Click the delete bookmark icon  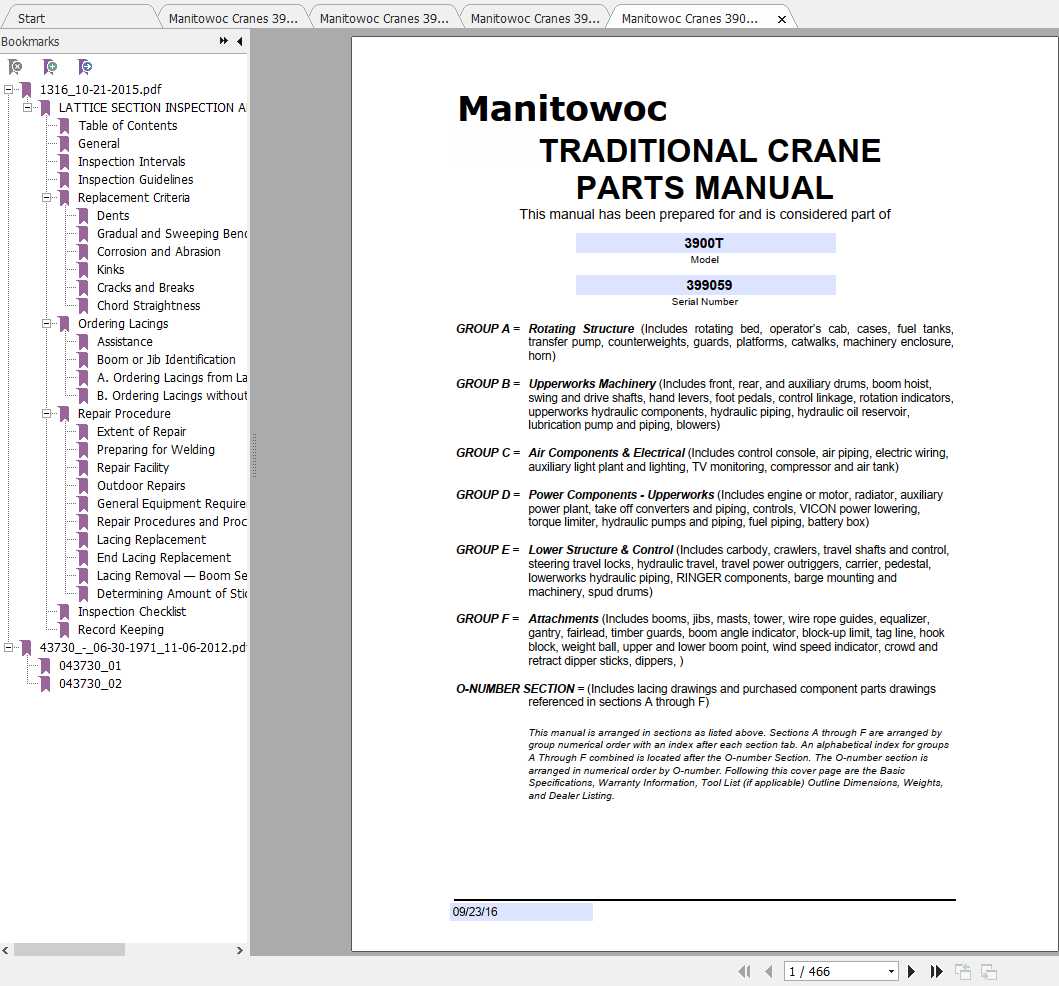point(14,66)
